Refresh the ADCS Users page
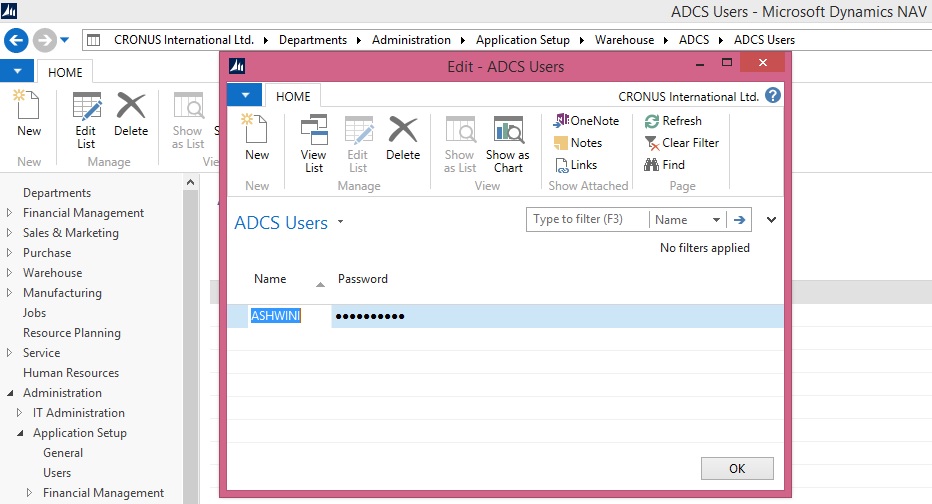The height and width of the screenshot is (504, 932). [673, 121]
